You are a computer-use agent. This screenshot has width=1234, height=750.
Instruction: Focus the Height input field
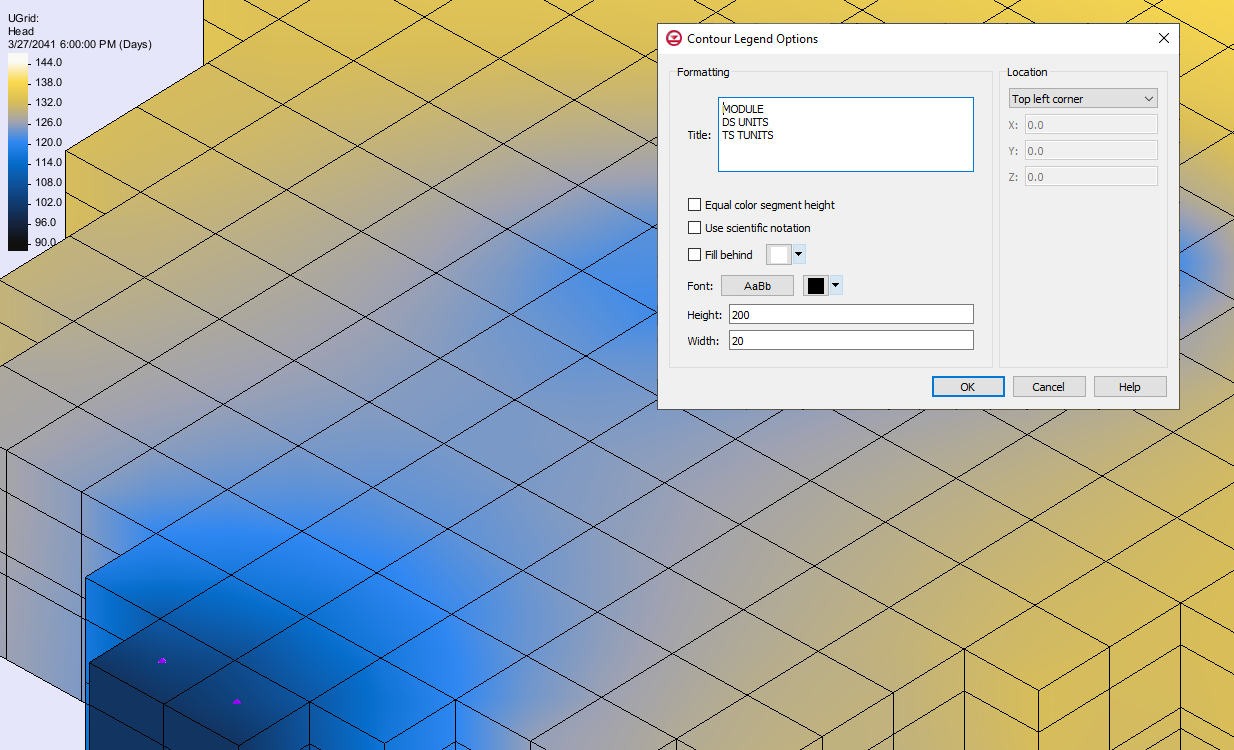pos(850,315)
